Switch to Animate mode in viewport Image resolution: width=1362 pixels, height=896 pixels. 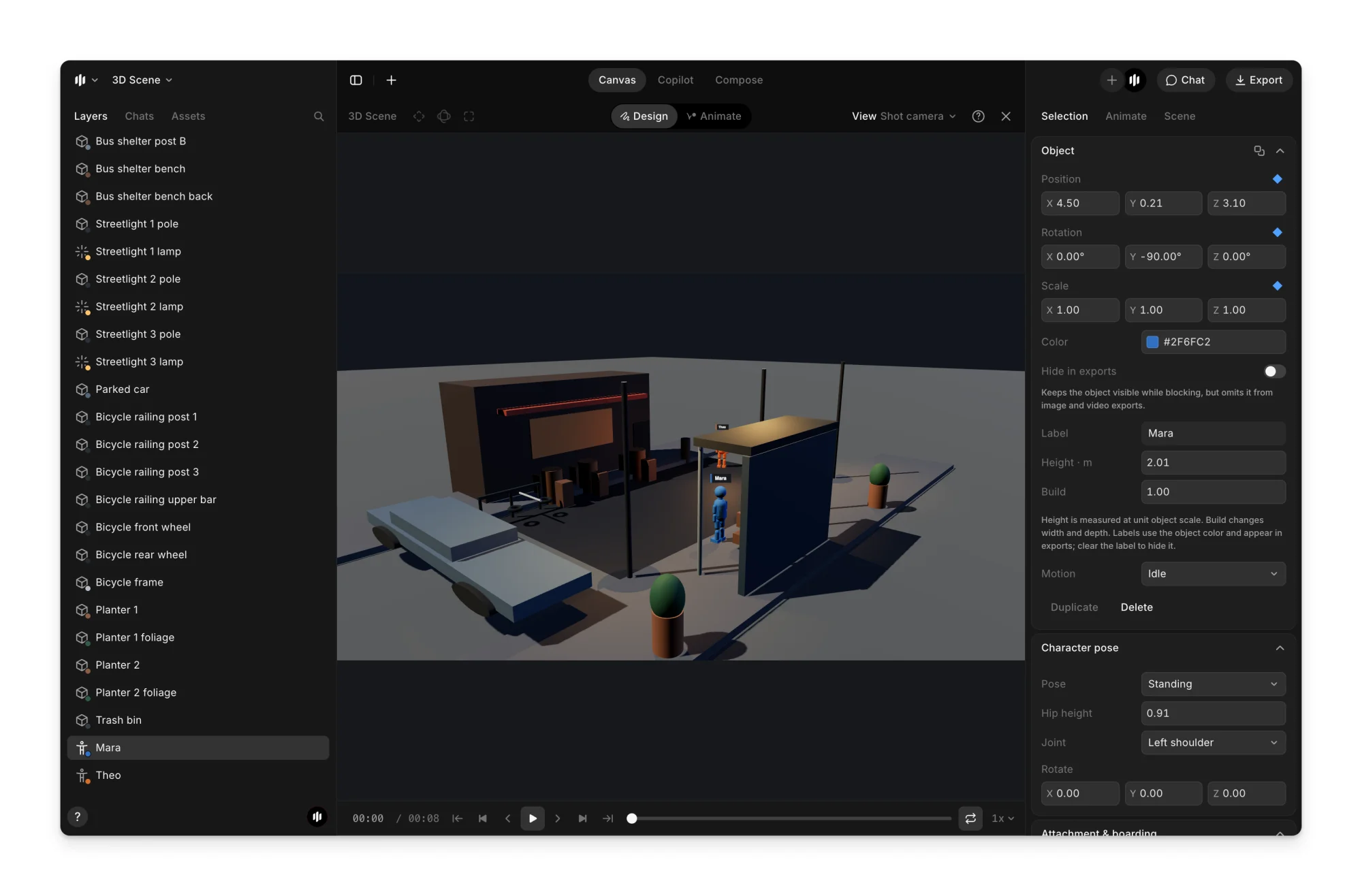714,116
